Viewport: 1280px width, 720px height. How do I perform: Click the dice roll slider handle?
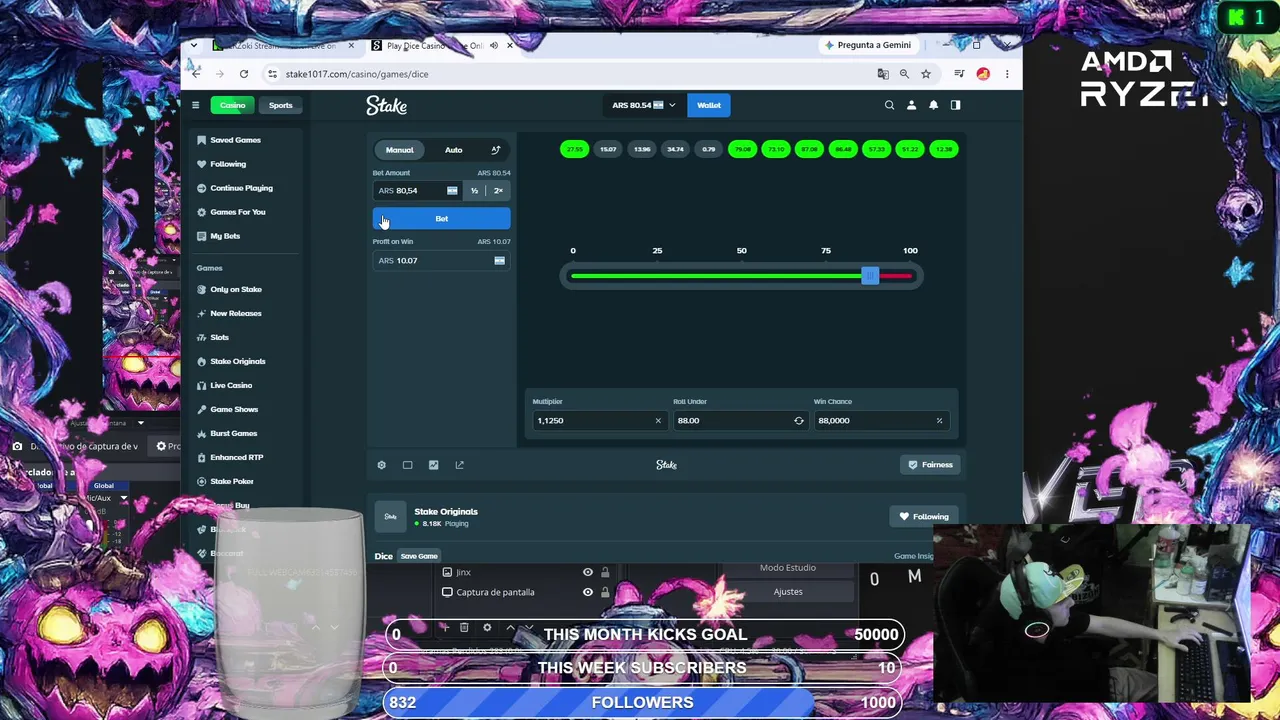click(x=870, y=276)
